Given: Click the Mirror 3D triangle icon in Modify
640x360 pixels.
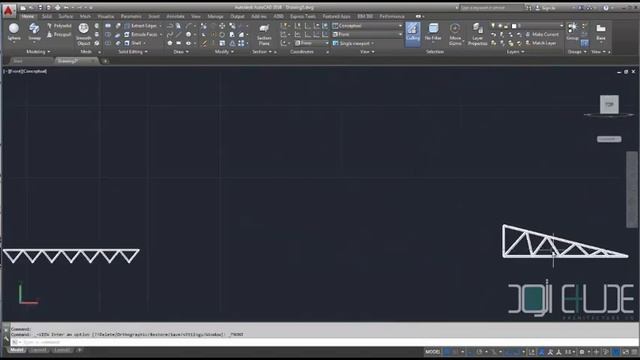Looking at the screenshot, I should click(232, 43).
